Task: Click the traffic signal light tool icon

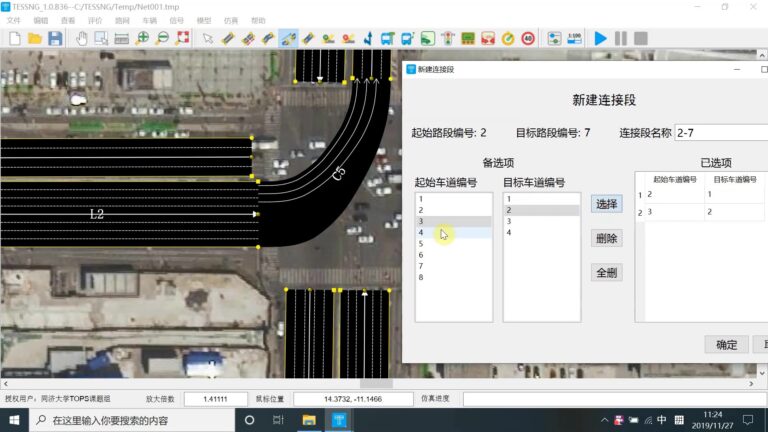Action: tap(448, 38)
